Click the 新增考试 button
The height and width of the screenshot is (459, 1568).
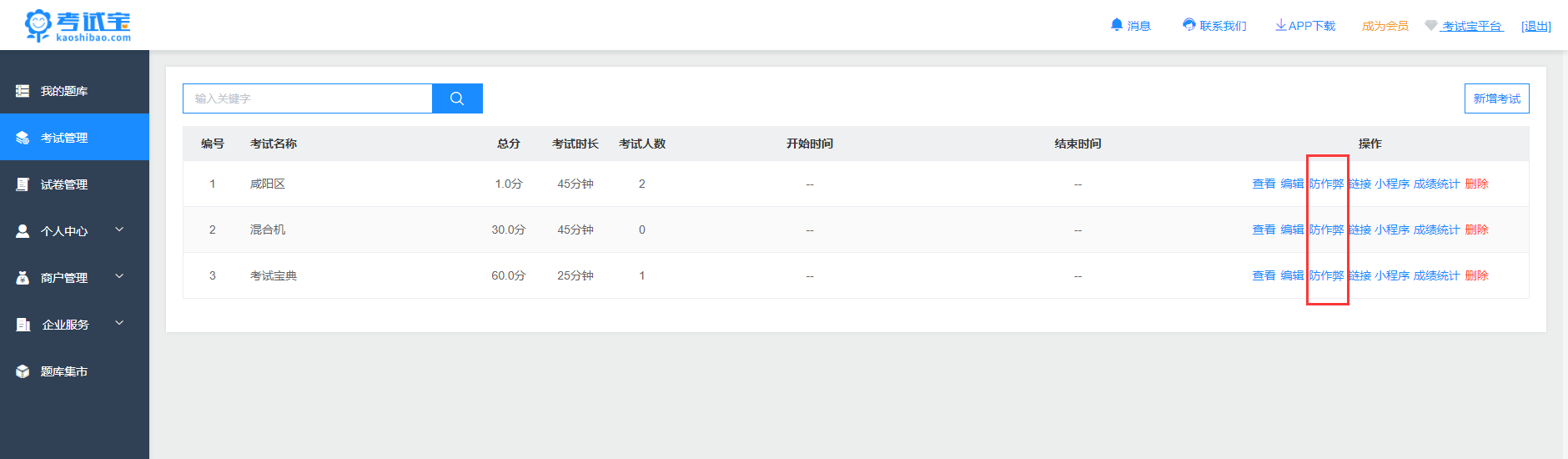(1496, 98)
